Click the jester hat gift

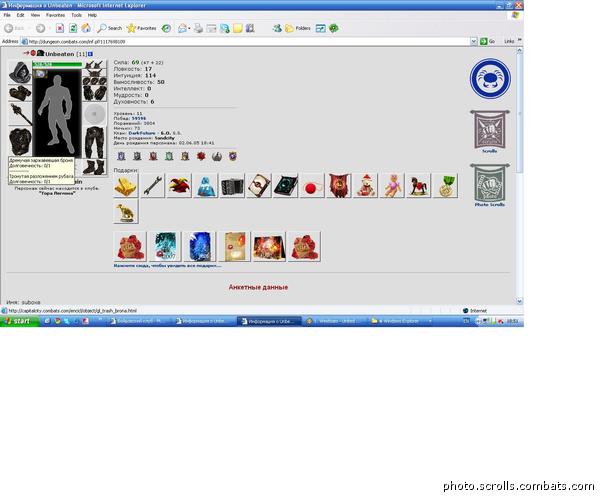[x=179, y=186]
